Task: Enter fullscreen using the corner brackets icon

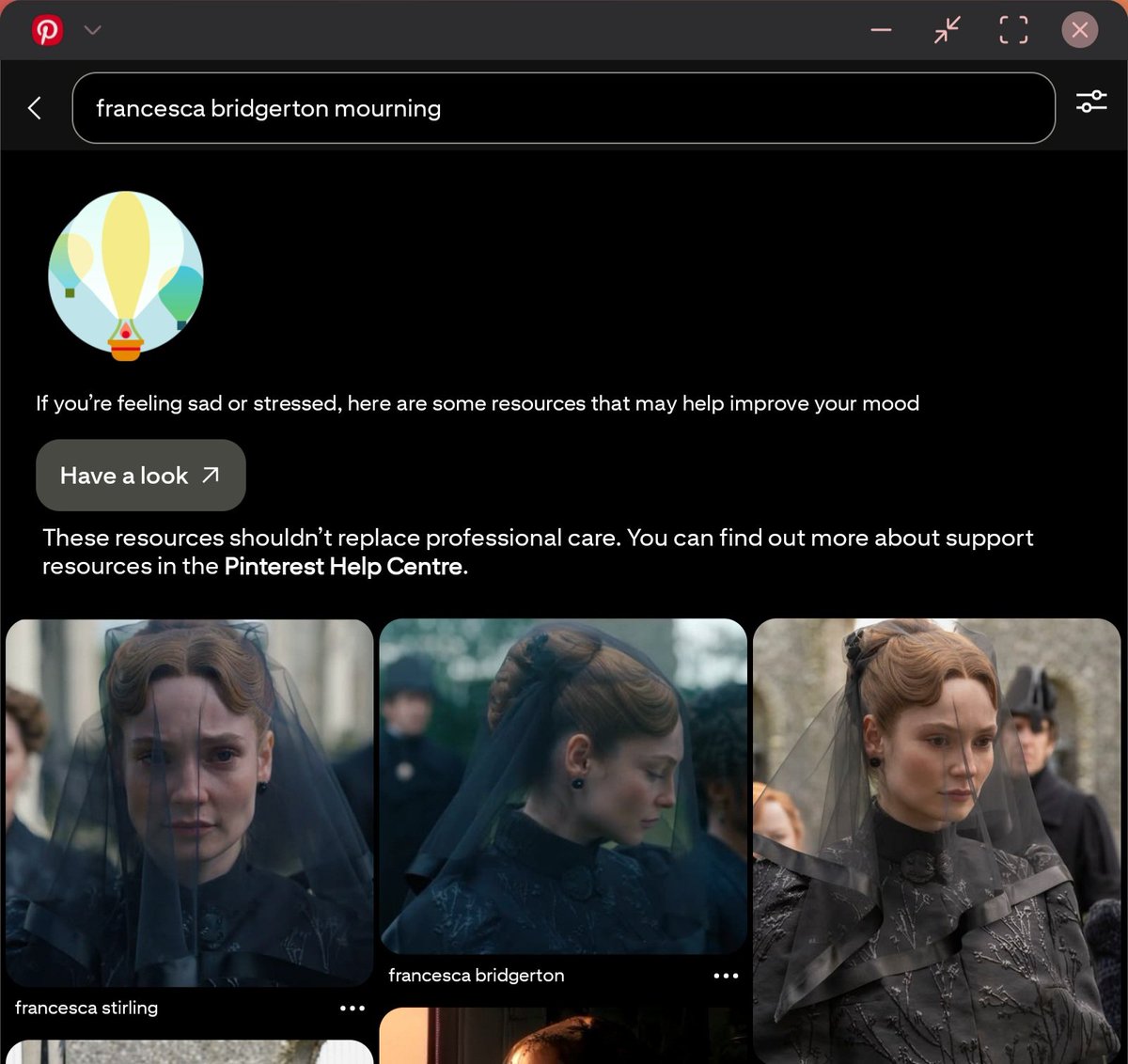Action: tap(1013, 30)
